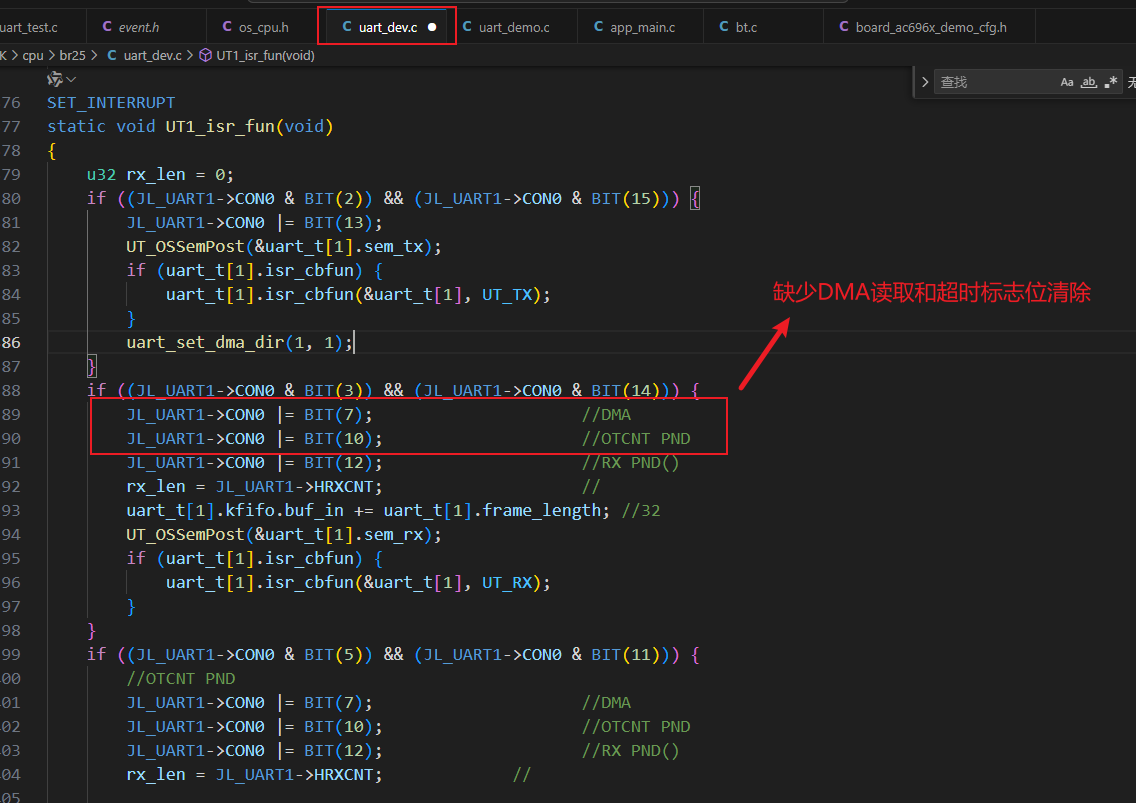Screen dimensions: 1136x803
Task: Switch to the uart_test.c tab
Action: click(28, 28)
